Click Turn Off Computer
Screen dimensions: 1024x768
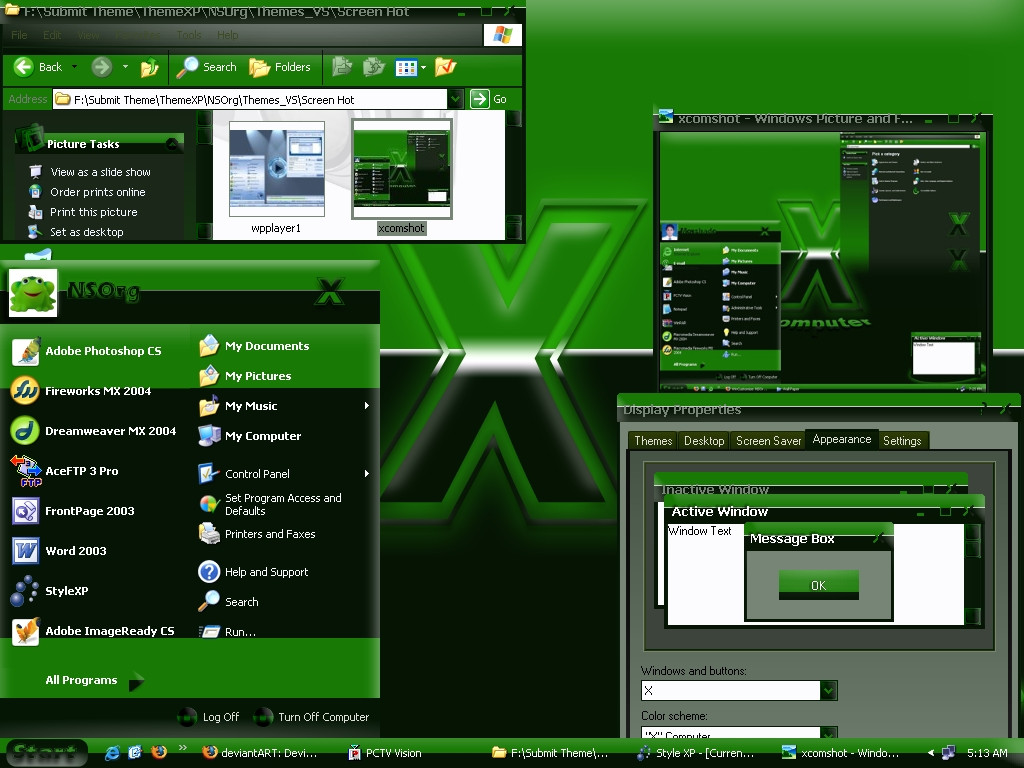pos(312,716)
